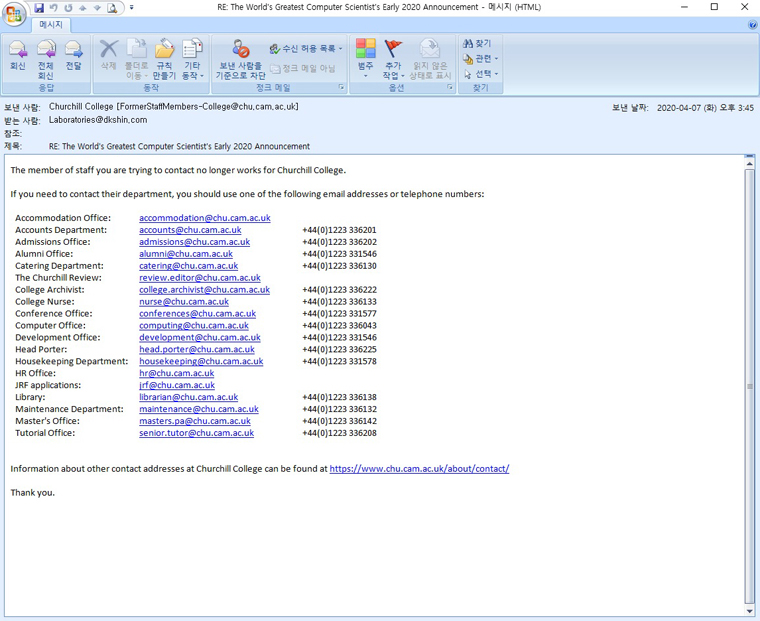Expand Other Actions (기타 동작) dropdown
Image resolution: width=760 pixels, height=621 pixels.
[192, 59]
